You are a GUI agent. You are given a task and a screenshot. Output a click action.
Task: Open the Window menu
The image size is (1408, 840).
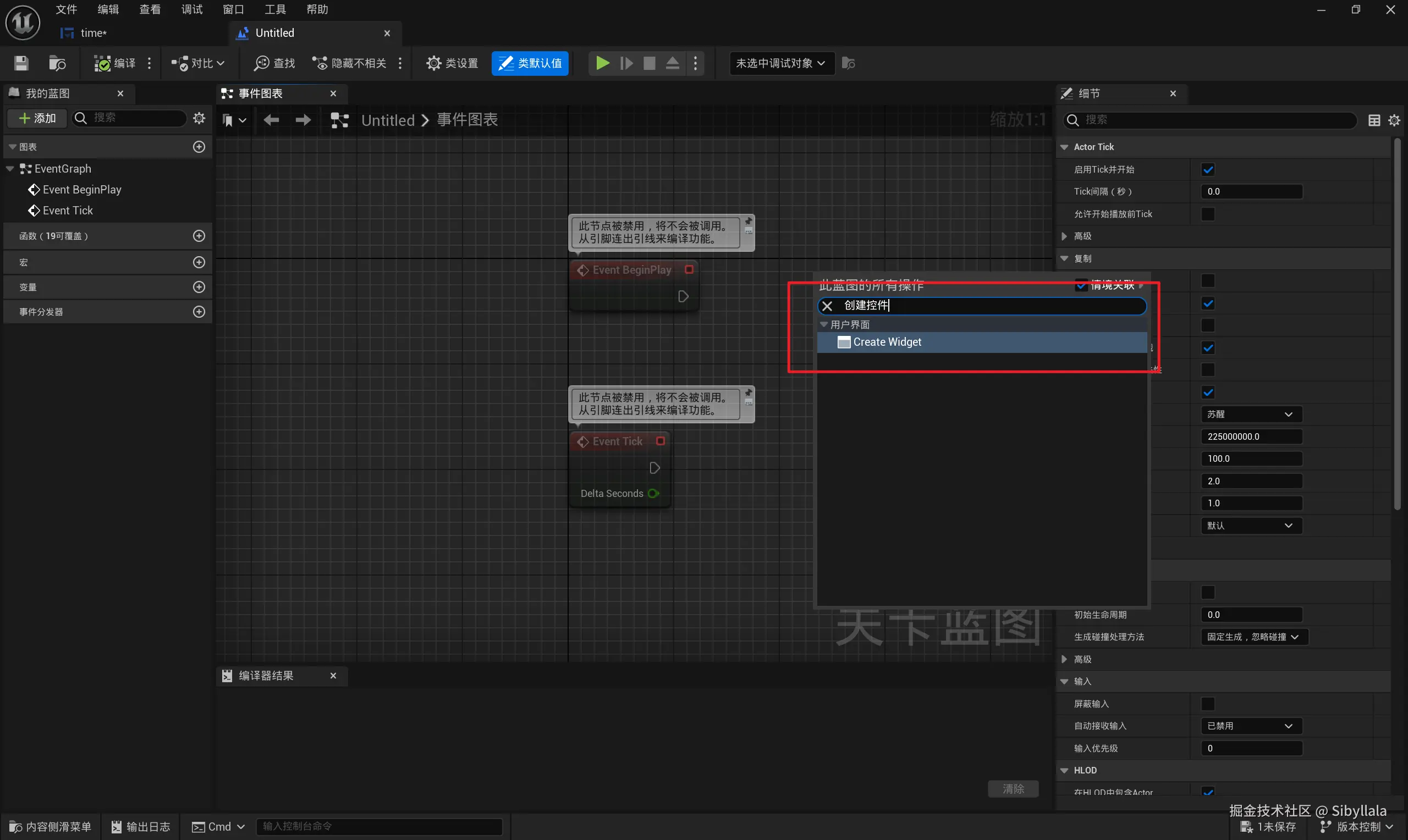(x=233, y=10)
